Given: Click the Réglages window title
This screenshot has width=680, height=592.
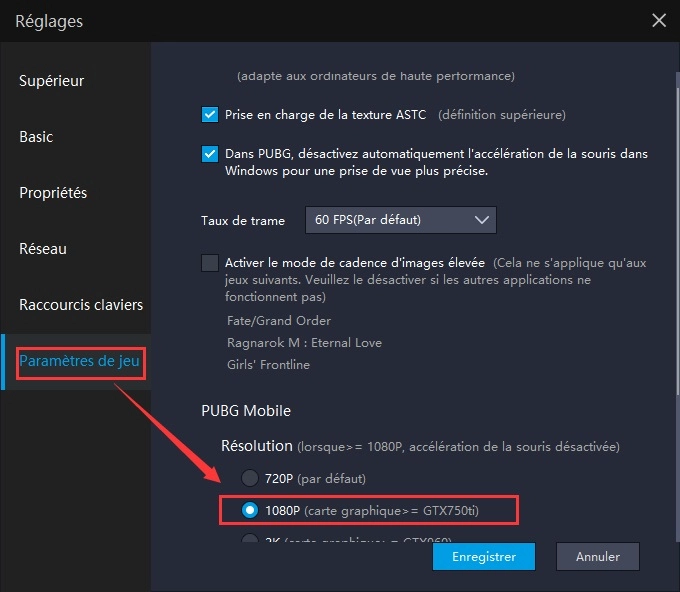Looking at the screenshot, I should (x=49, y=21).
